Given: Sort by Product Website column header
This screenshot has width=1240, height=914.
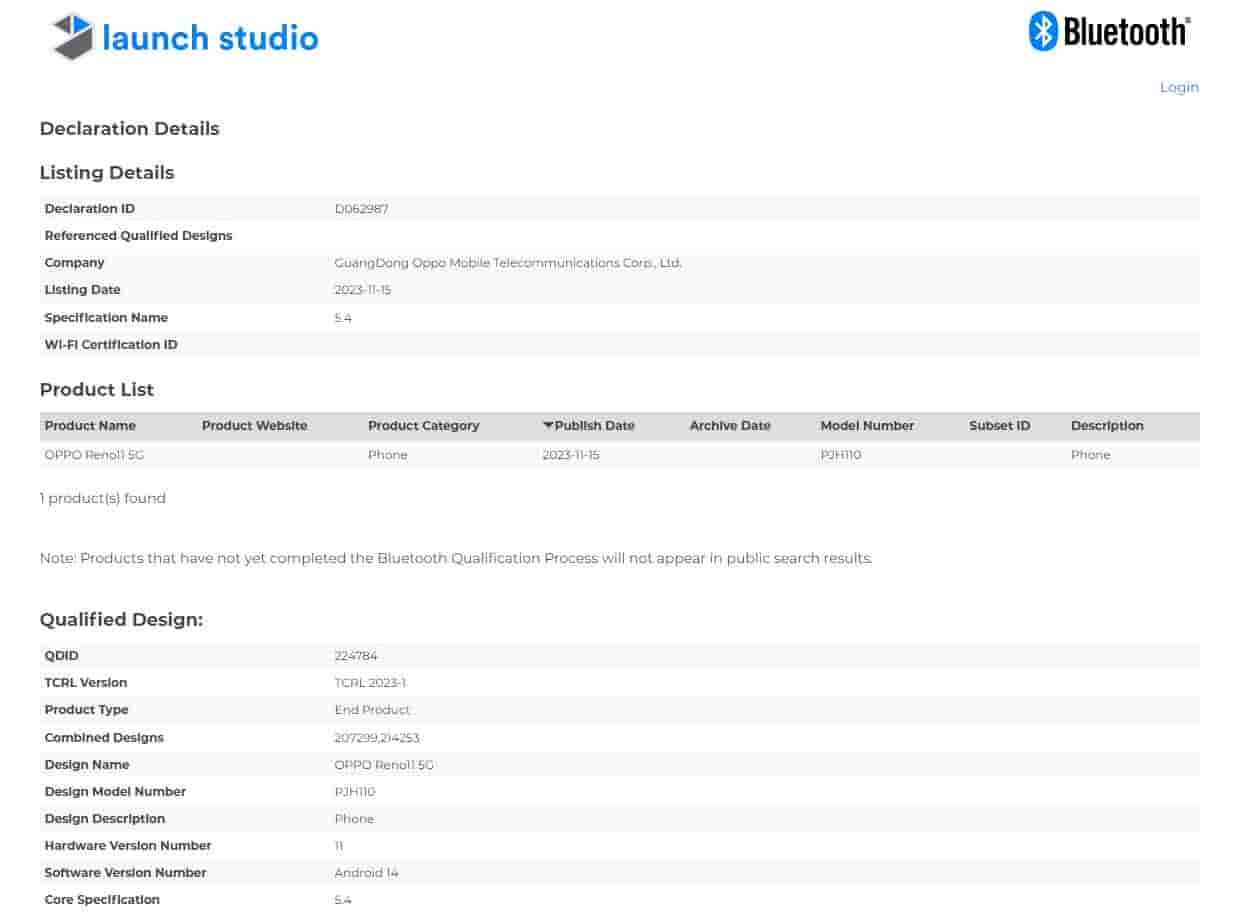Looking at the screenshot, I should click(254, 425).
